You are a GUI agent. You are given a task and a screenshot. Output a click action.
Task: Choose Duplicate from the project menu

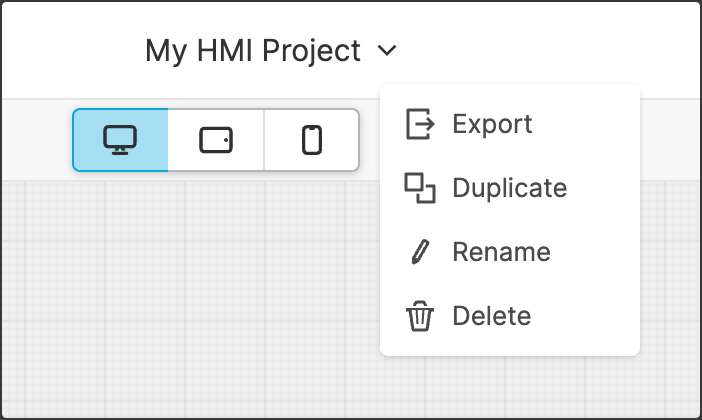[x=509, y=188]
